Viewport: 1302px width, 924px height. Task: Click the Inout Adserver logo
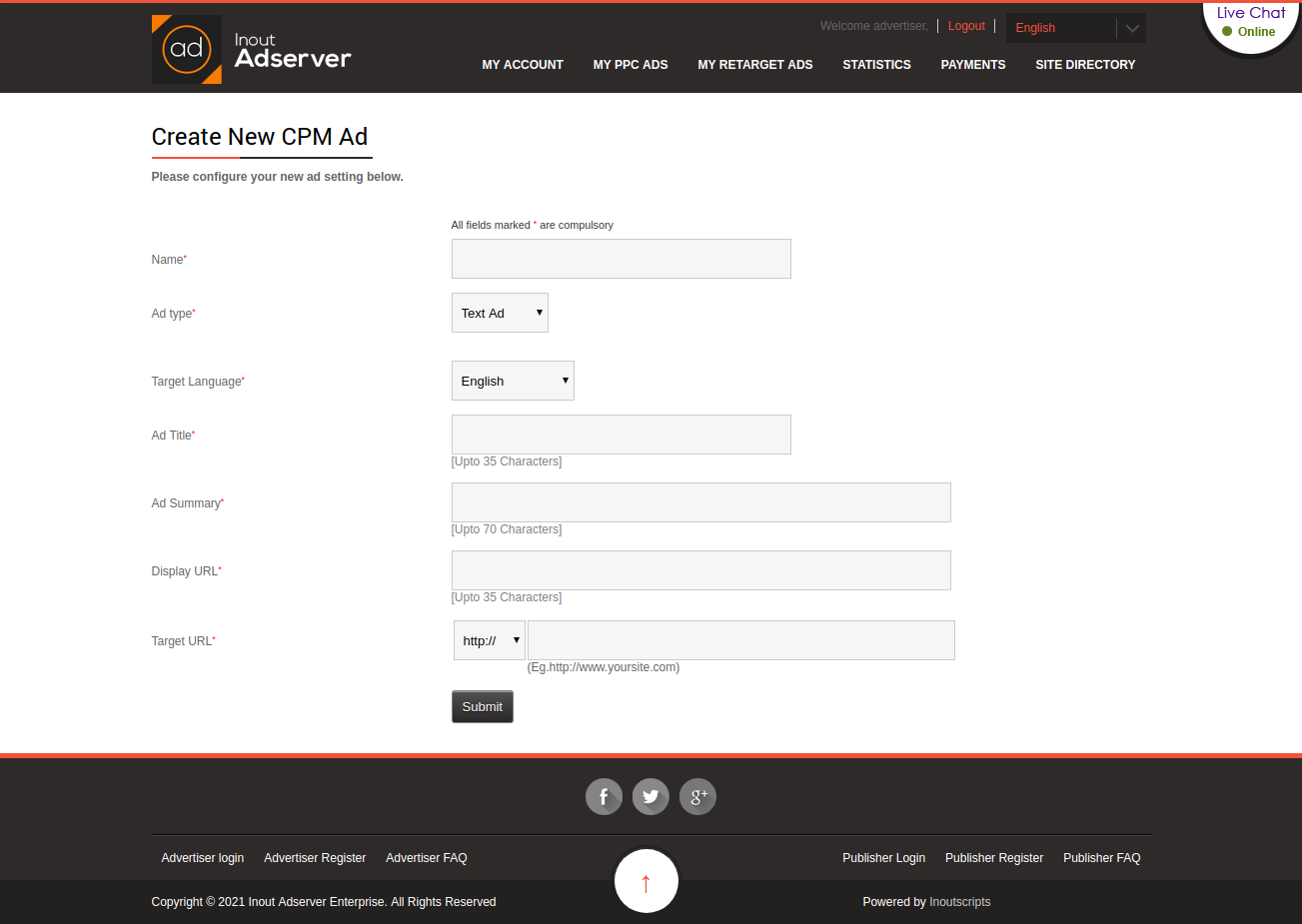click(251, 49)
